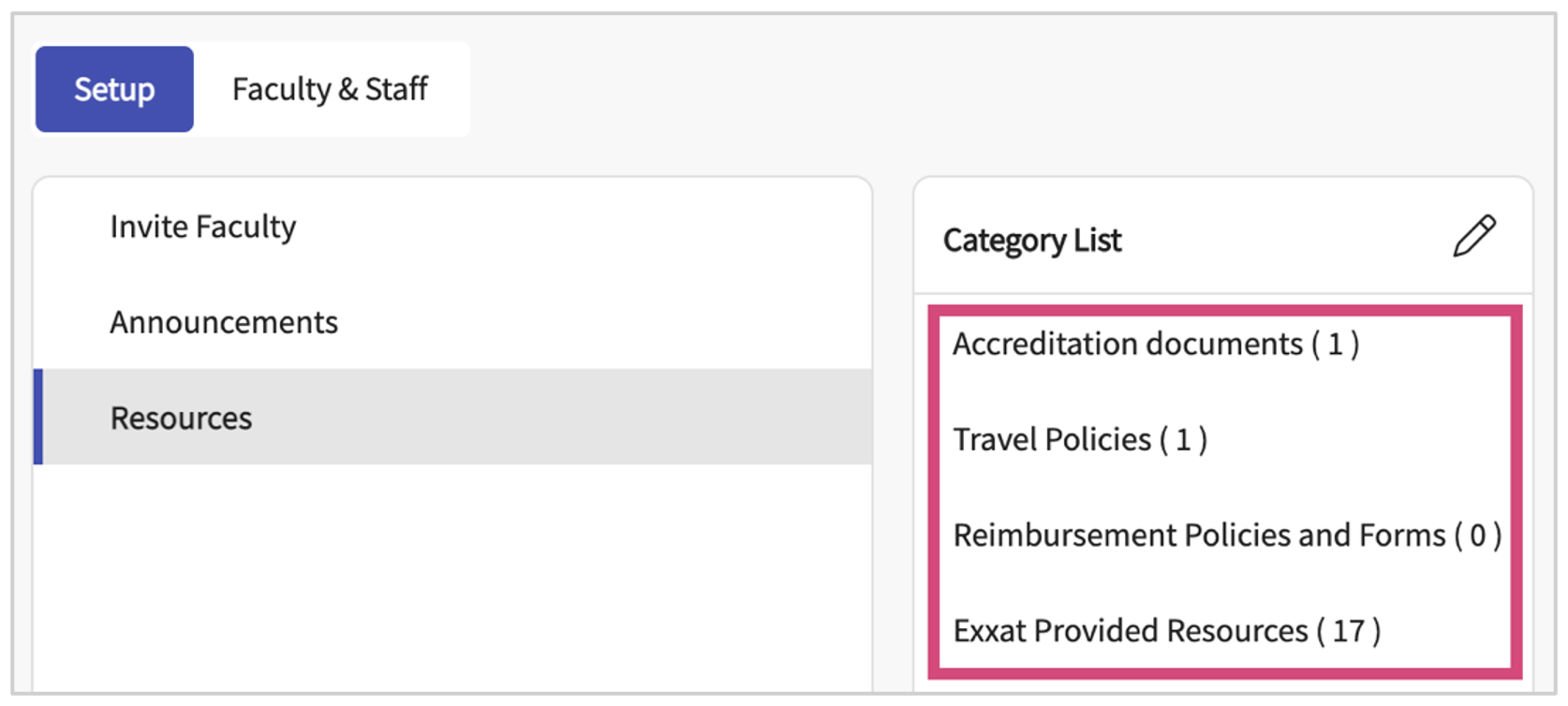The width and height of the screenshot is (1568, 706).
Task: Select the Exxat Provided Resources category
Action: tap(1130, 631)
